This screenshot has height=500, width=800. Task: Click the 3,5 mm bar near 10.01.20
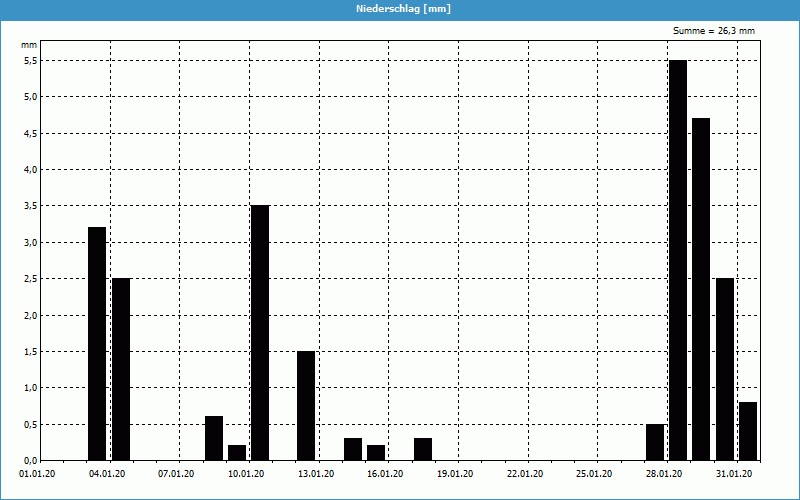tap(260, 332)
